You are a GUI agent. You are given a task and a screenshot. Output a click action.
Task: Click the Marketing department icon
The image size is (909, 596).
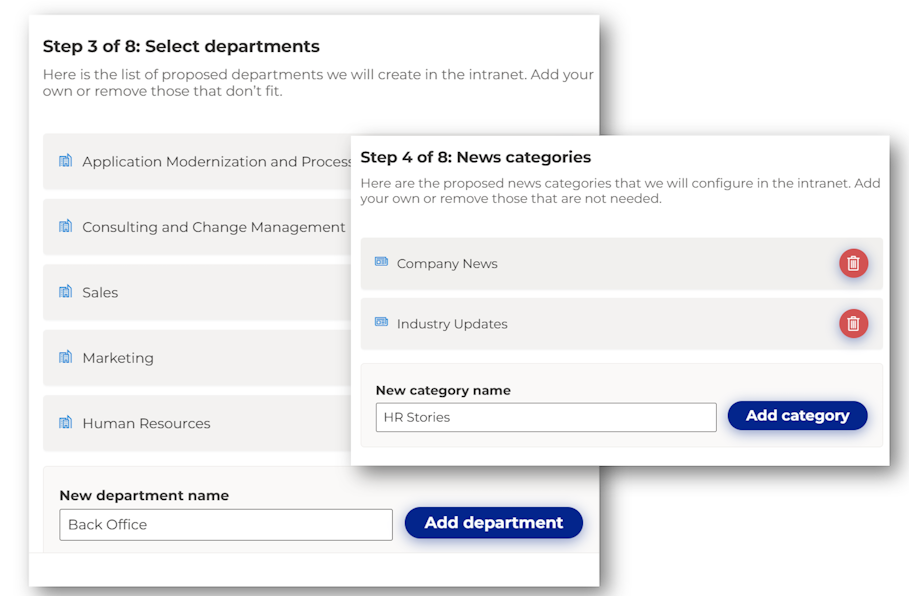point(66,357)
